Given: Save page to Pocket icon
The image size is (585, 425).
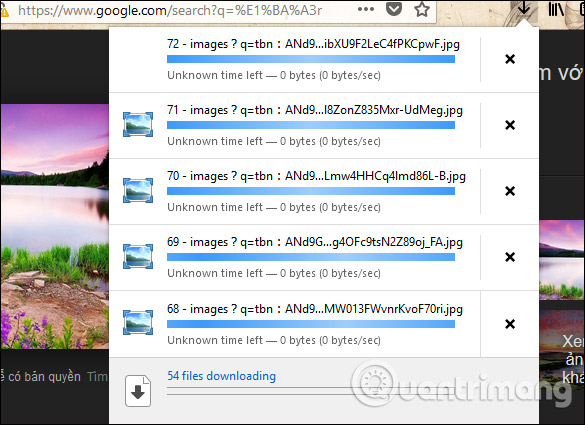Looking at the screenshot, I should point(394,9).
